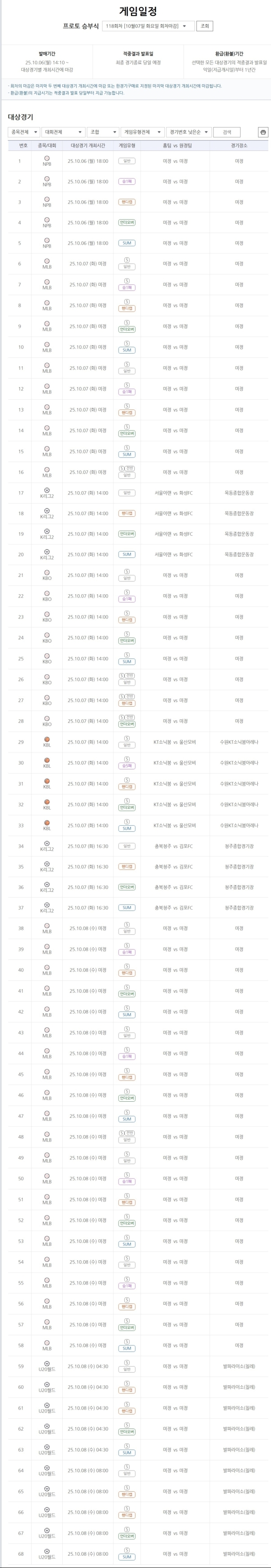The image size is (271, 1568).
Task: Click the SUM badge in match 20
Action: (x=127, y=554)
